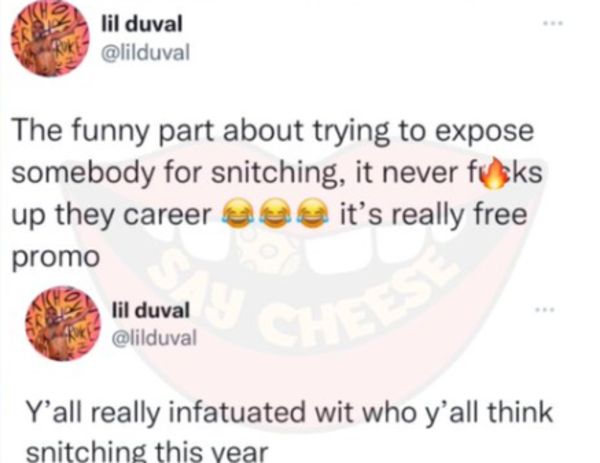This screenshot has height=463, width=600.
Task: Click the last laughing-crying emoji before 'it's'
Action: (313, 214)
